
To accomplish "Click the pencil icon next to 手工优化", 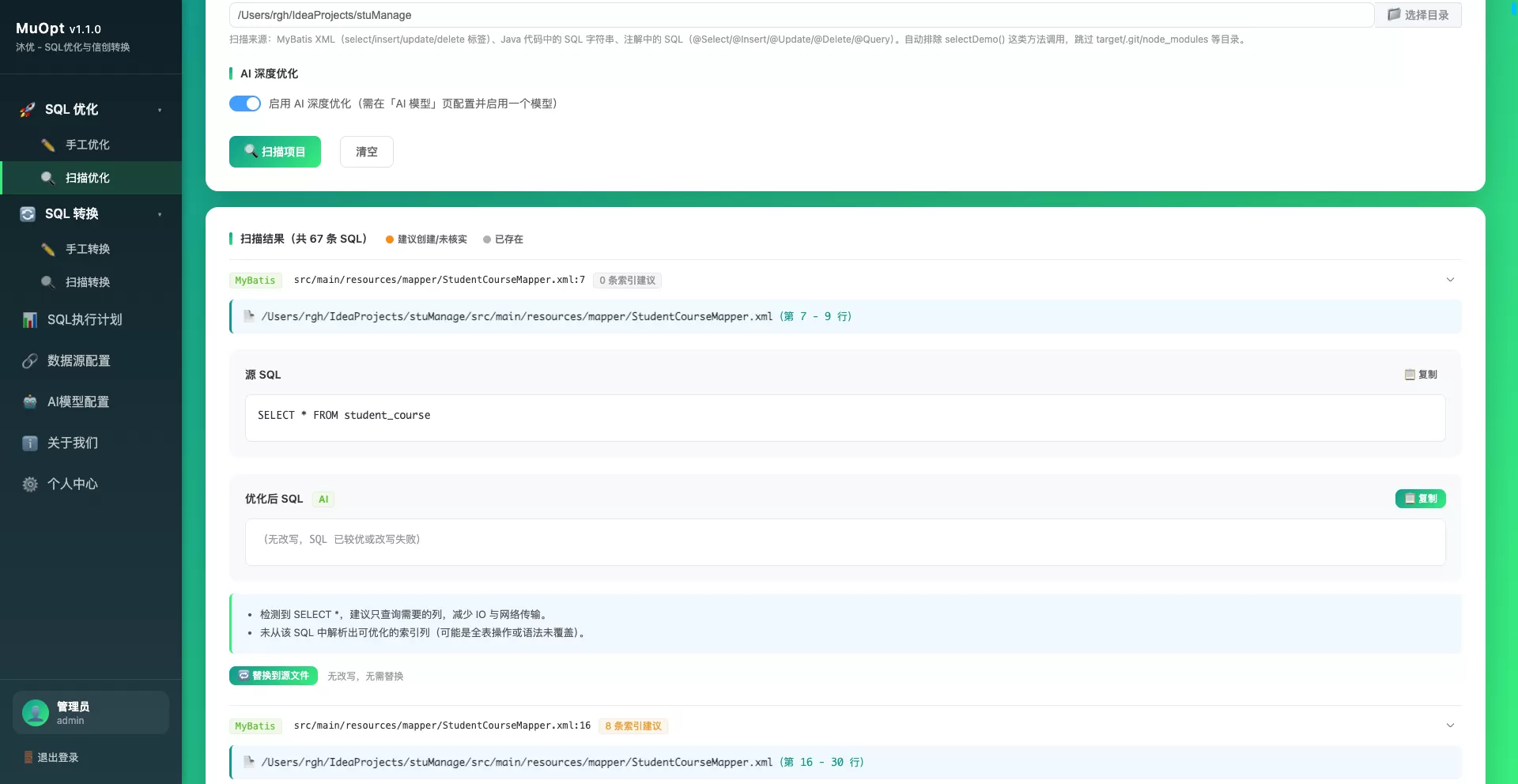I will pyautogui.click(x=48, y=145).
